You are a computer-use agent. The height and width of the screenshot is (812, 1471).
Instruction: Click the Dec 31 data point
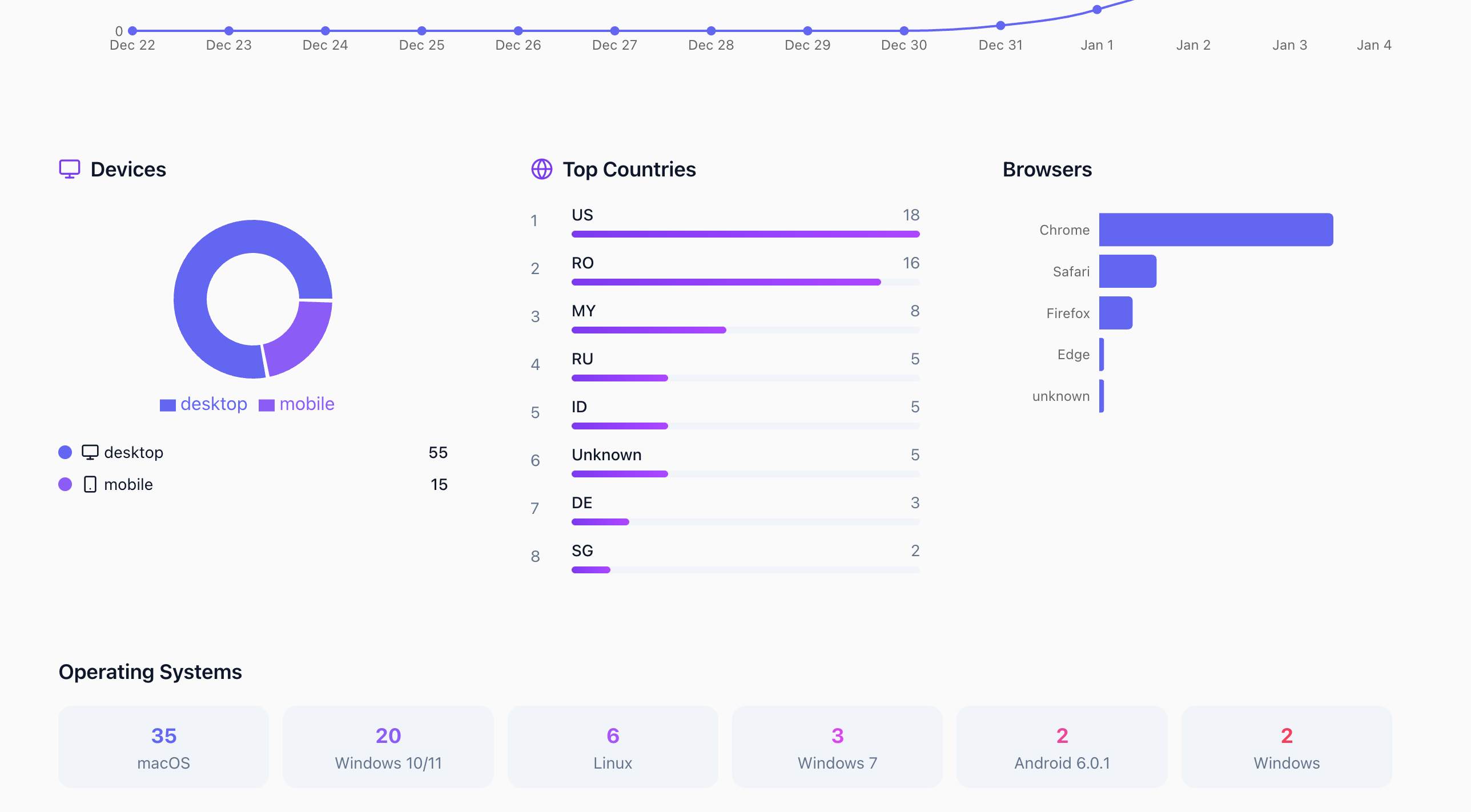coord(1000,26)
